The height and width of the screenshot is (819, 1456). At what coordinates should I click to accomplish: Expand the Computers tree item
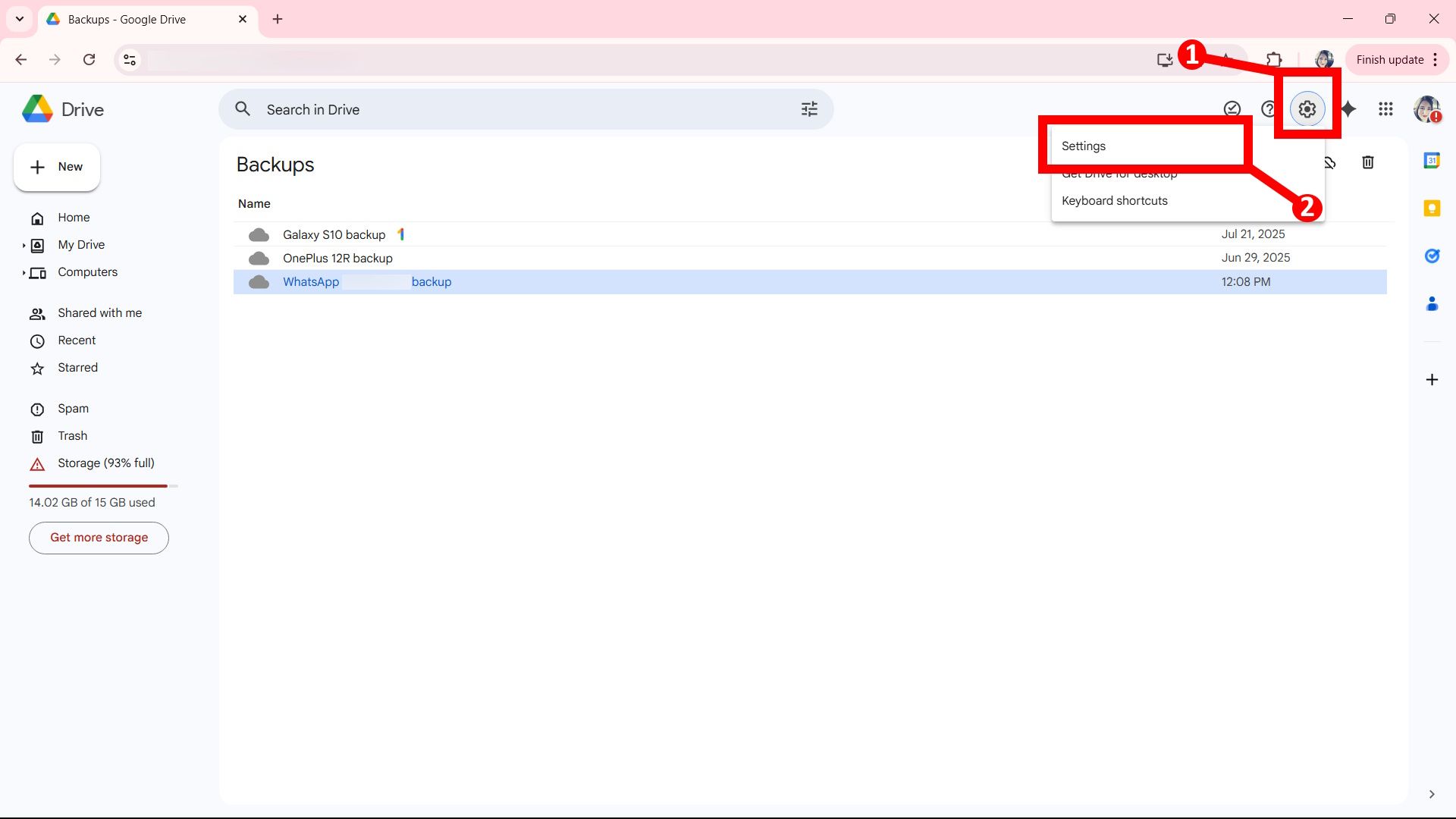(24, 273)
